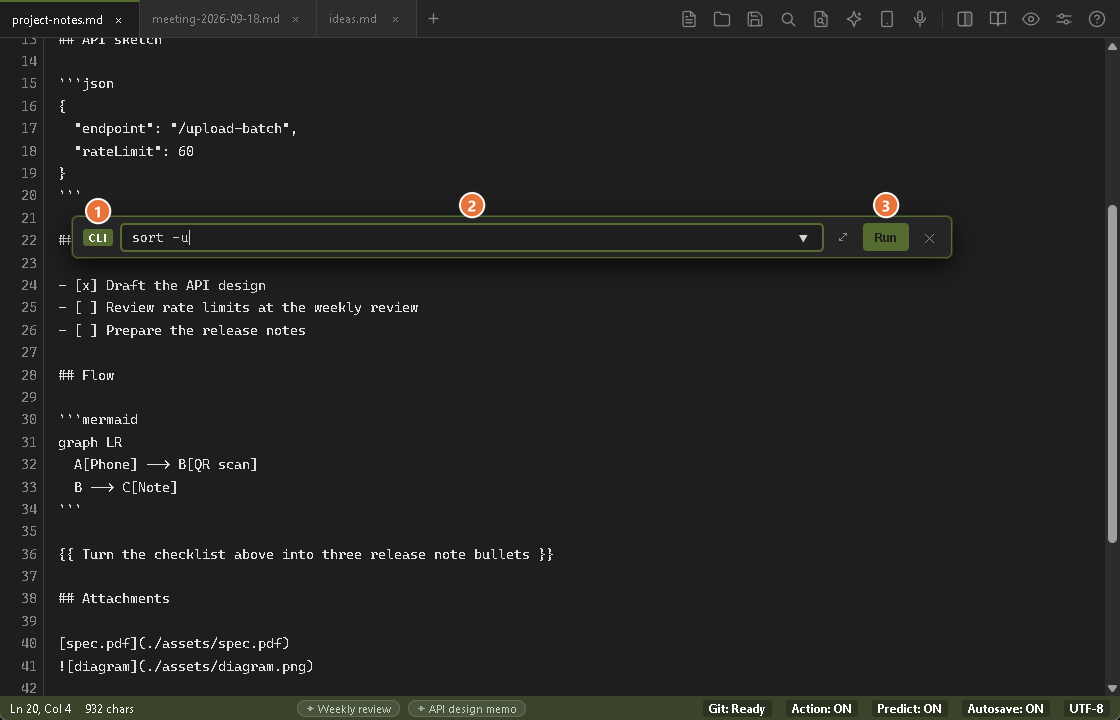The width and height of the screenshot is (1120, 720).
Task: Close the CLI command bar
Action: 929,238
